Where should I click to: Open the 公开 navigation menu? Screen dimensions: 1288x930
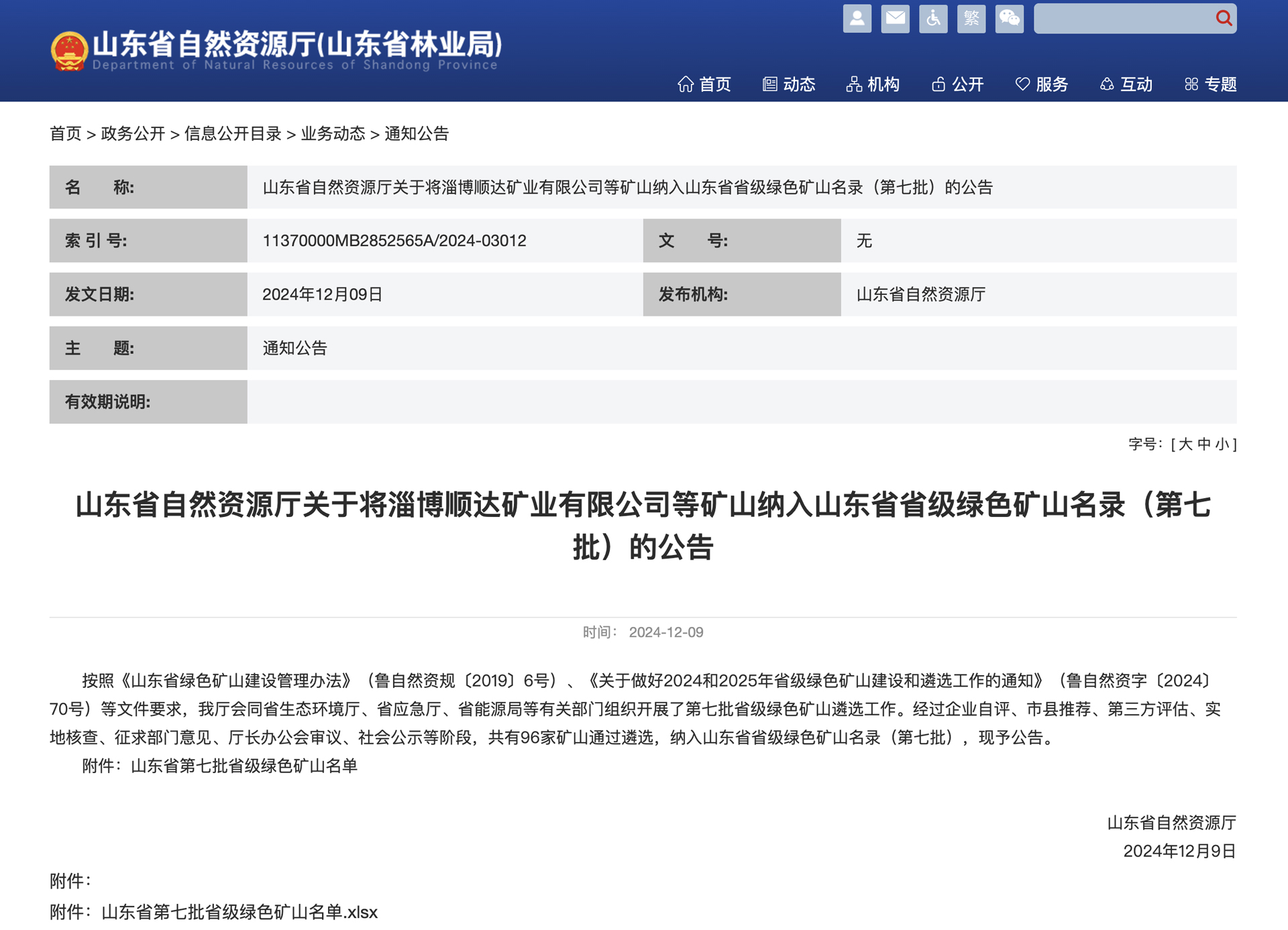click(x=957, y=84)
